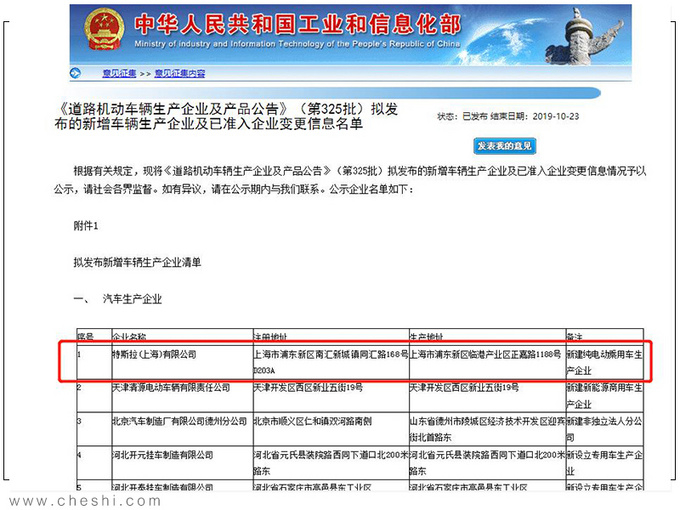Screen dimensions: 680x510
Task: Select the 特斯拉(上海)有限公司 table cell
Action: pos(183,362)
